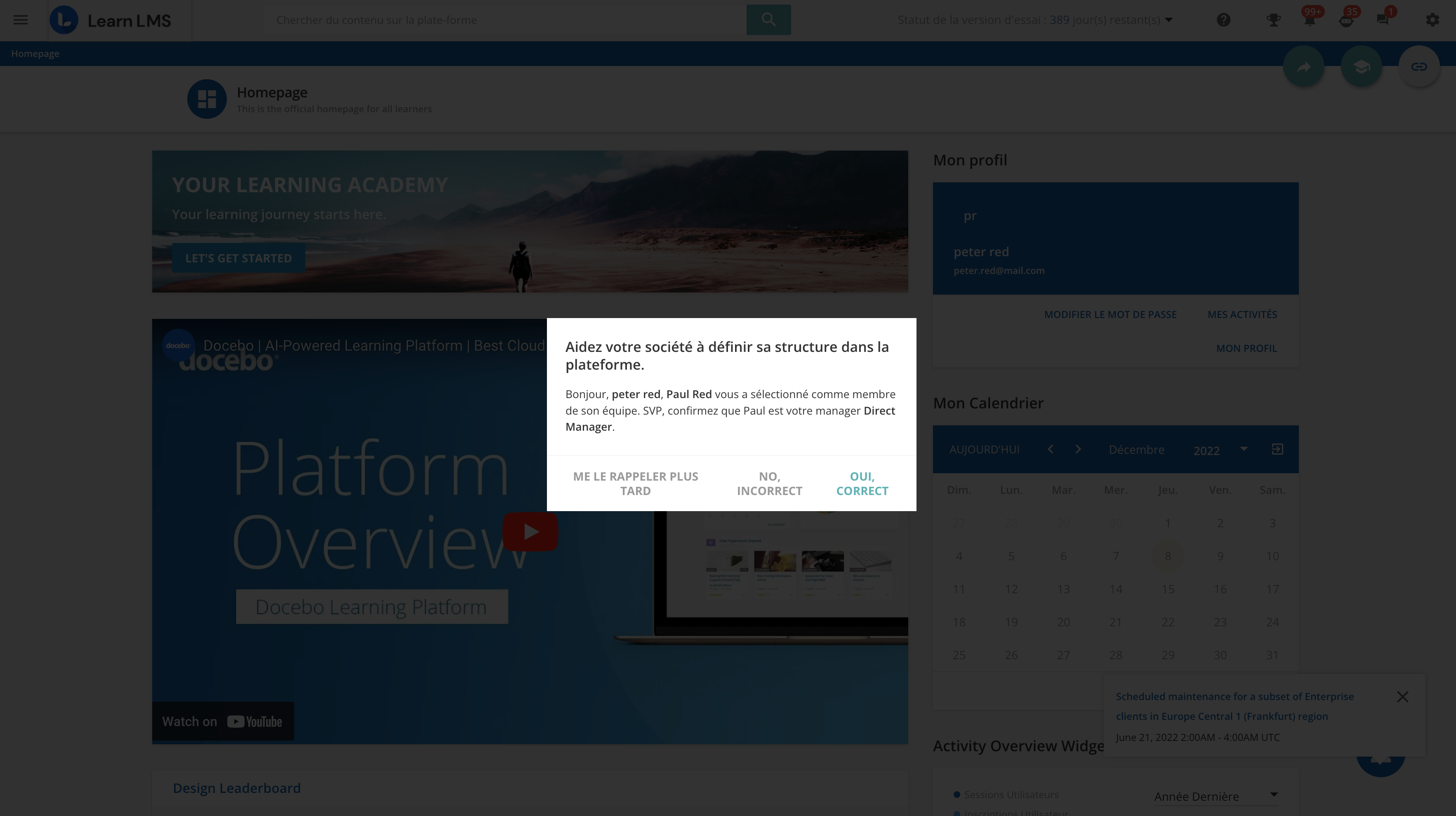Open Mes Activités link

[1242, 314]
